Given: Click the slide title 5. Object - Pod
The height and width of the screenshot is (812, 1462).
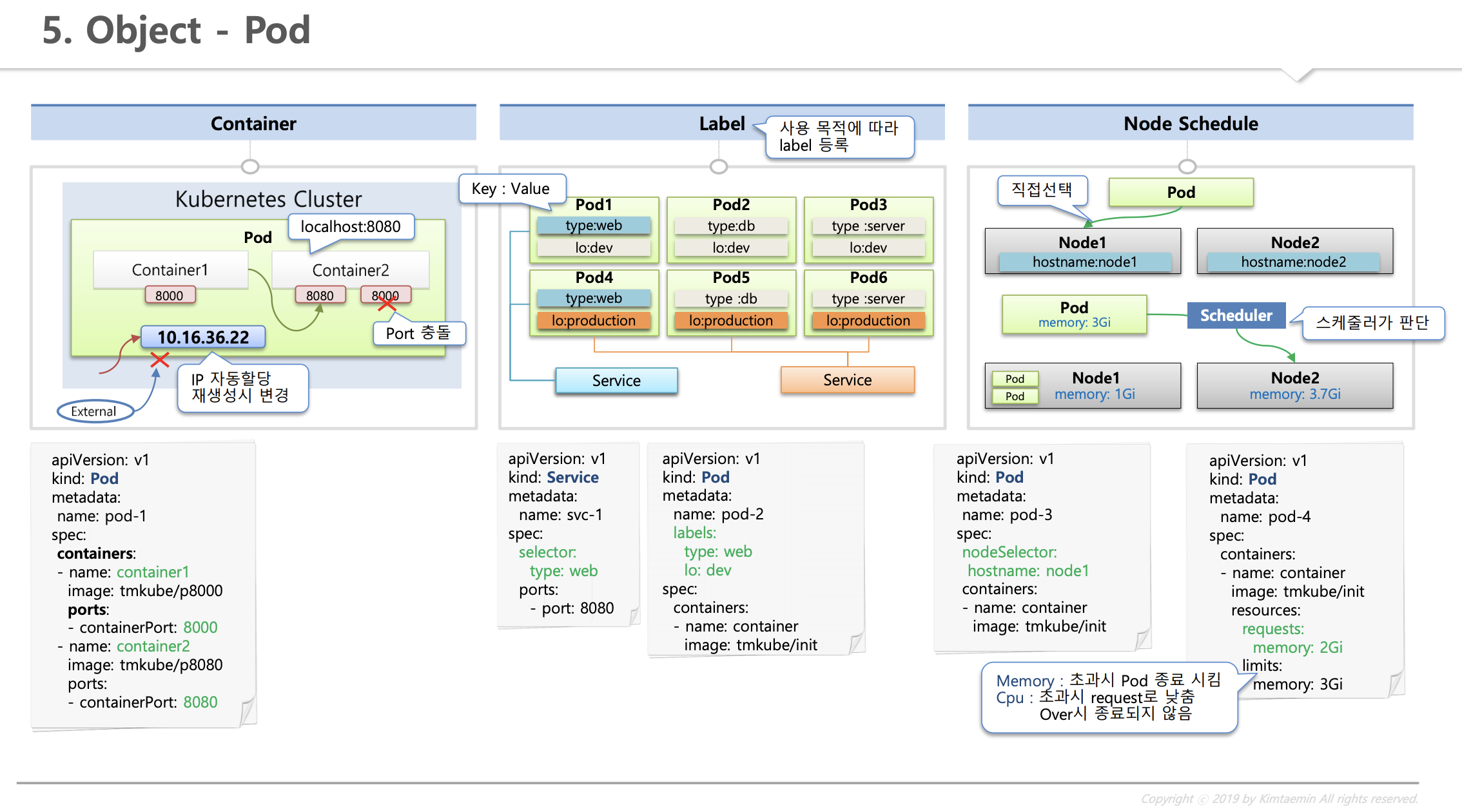Looking at the screenshot, I should coord(176,30).
